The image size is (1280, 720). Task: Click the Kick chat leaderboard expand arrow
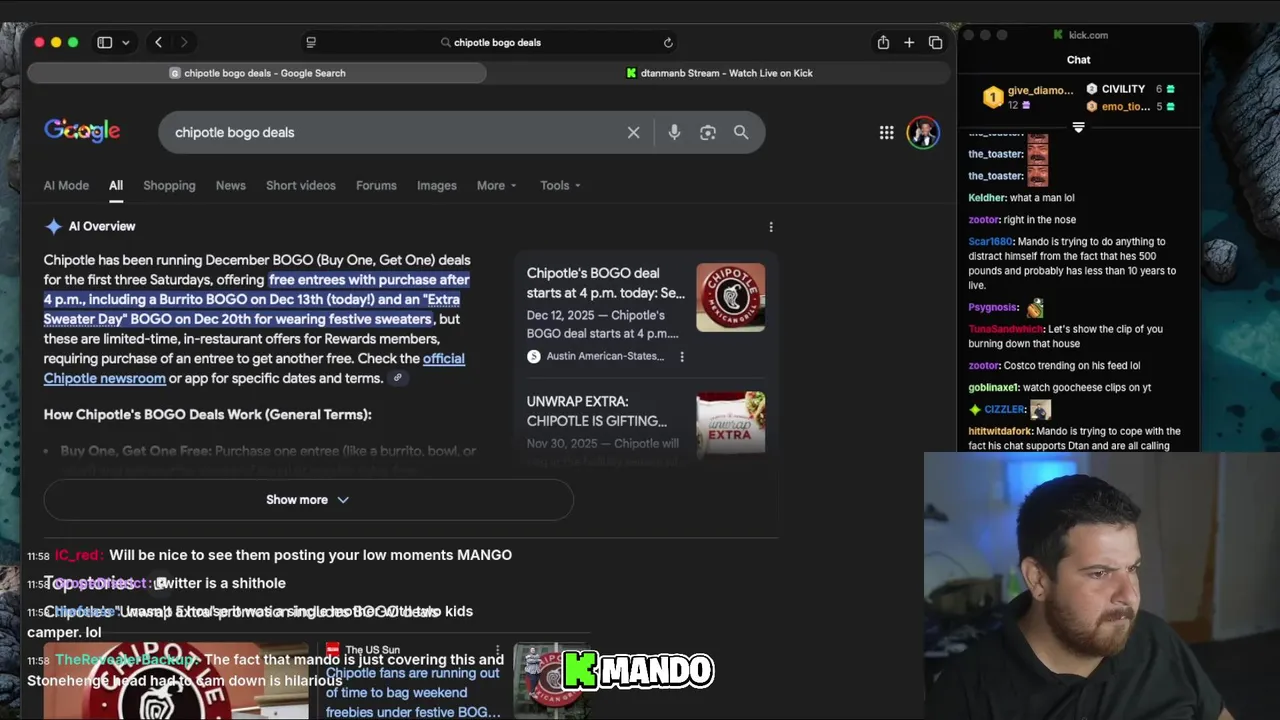coord(1078,128)
